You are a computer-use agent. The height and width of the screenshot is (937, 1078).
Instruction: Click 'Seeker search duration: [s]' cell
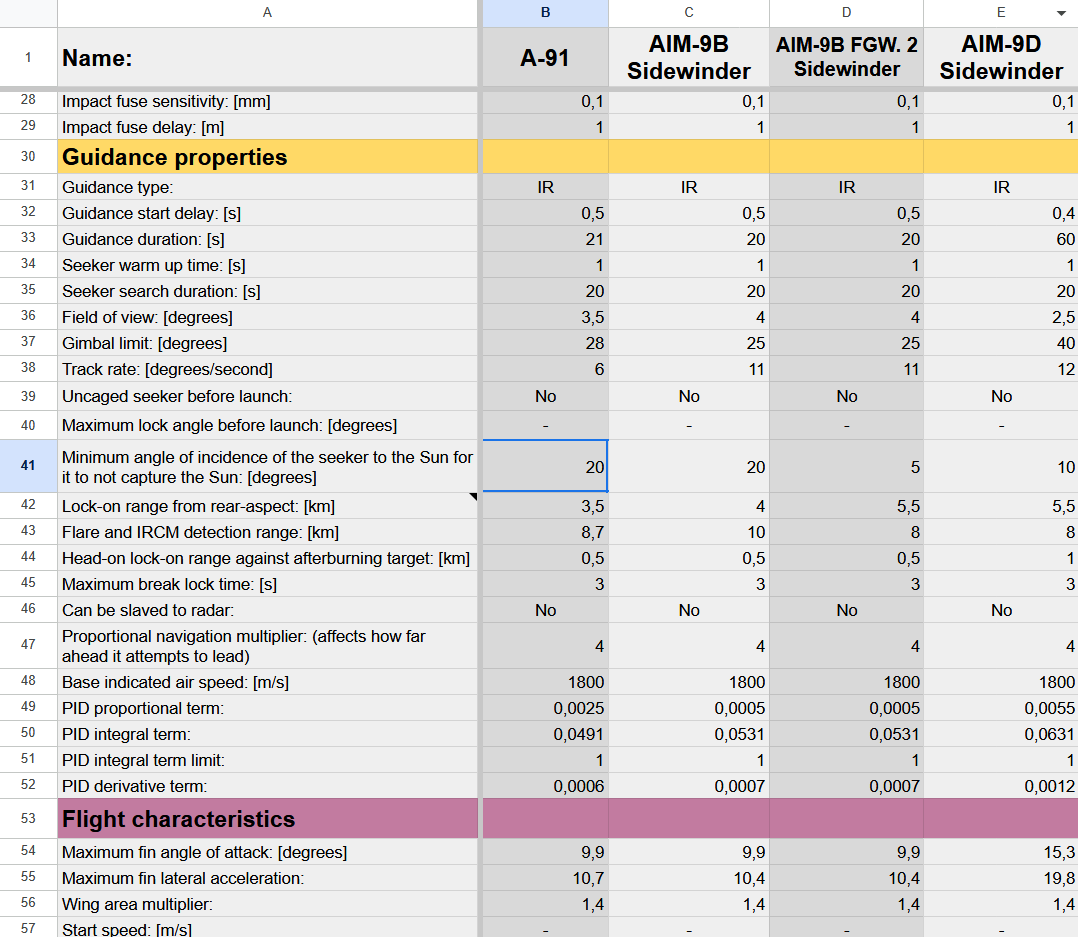[267, 291]
